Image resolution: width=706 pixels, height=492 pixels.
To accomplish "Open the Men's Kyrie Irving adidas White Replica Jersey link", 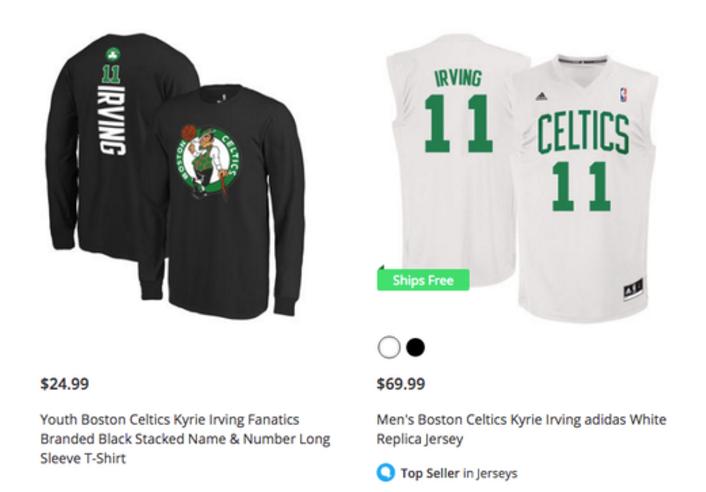I will point(520,429).
